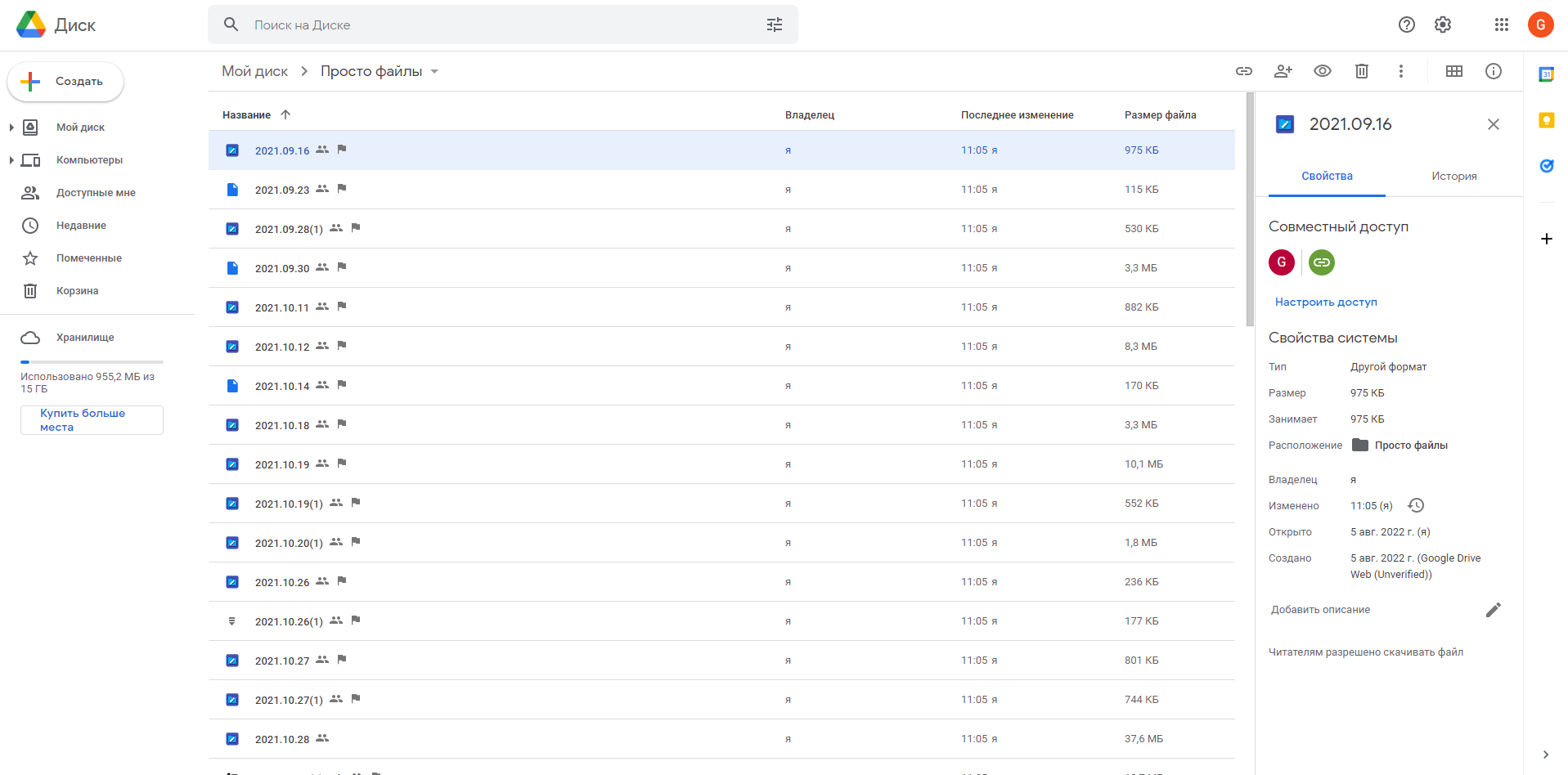Switch to the Свойства tab

pos(1327,177)
